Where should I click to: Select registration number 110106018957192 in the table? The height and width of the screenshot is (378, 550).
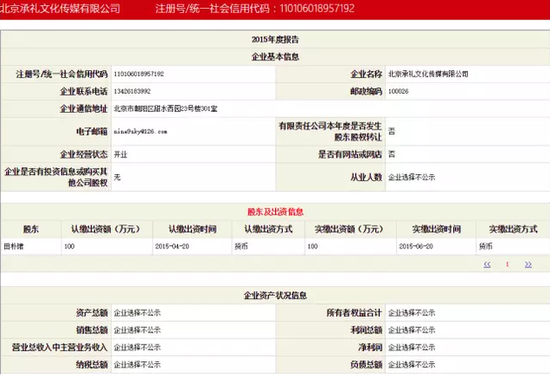coord(139,74)
